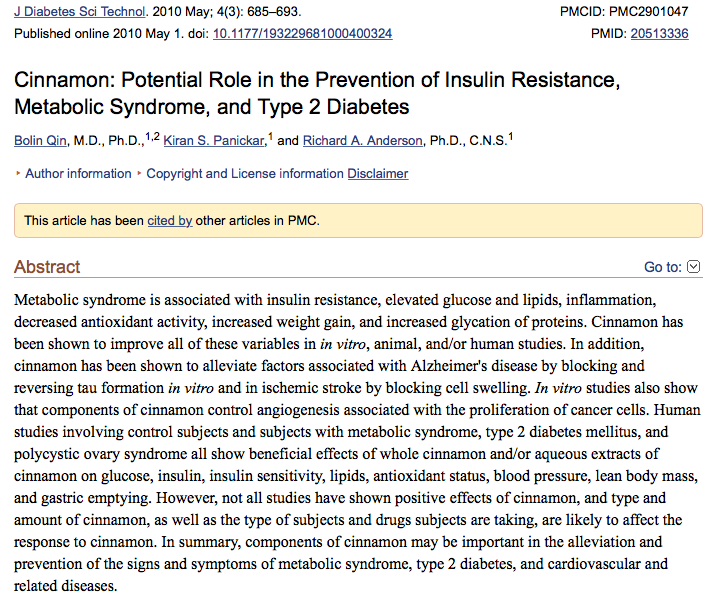Screen dimensions: 708x601
Task: Open author Richard A. Anderson's link
Action: pos(363,141)
